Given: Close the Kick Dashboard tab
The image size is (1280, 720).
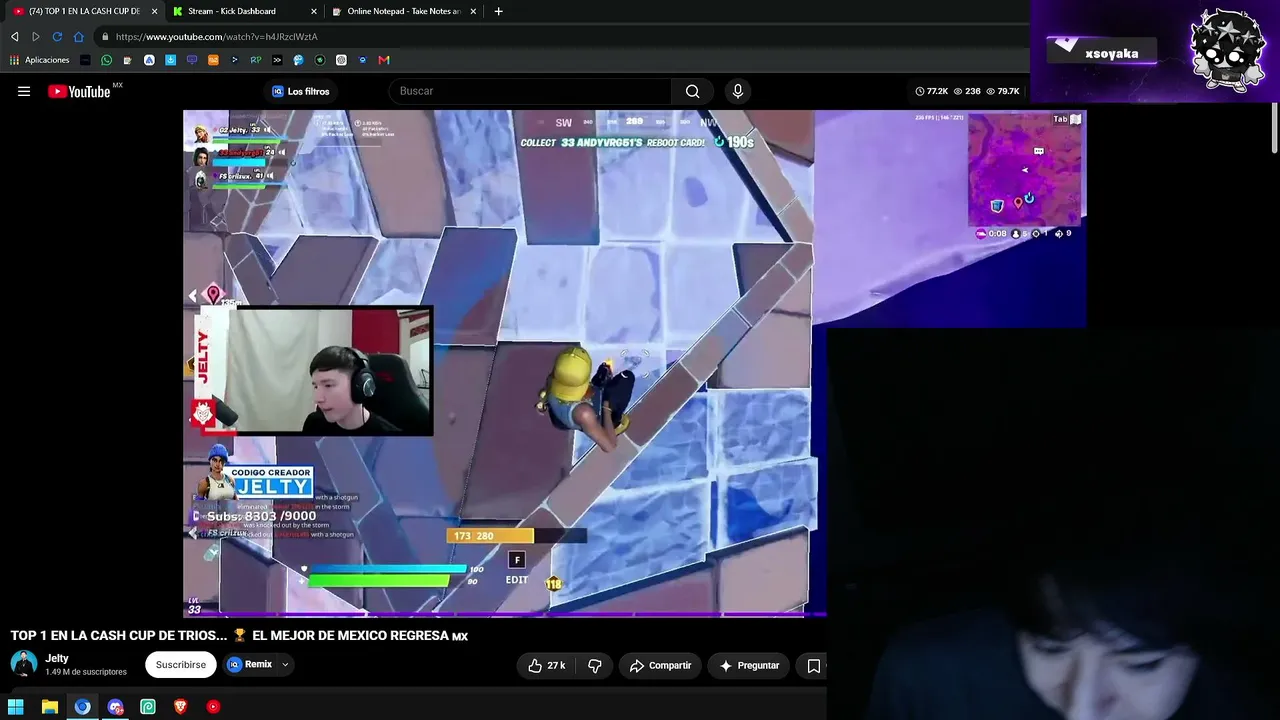Looking at the screenshot, I should (x=314, y=11).
